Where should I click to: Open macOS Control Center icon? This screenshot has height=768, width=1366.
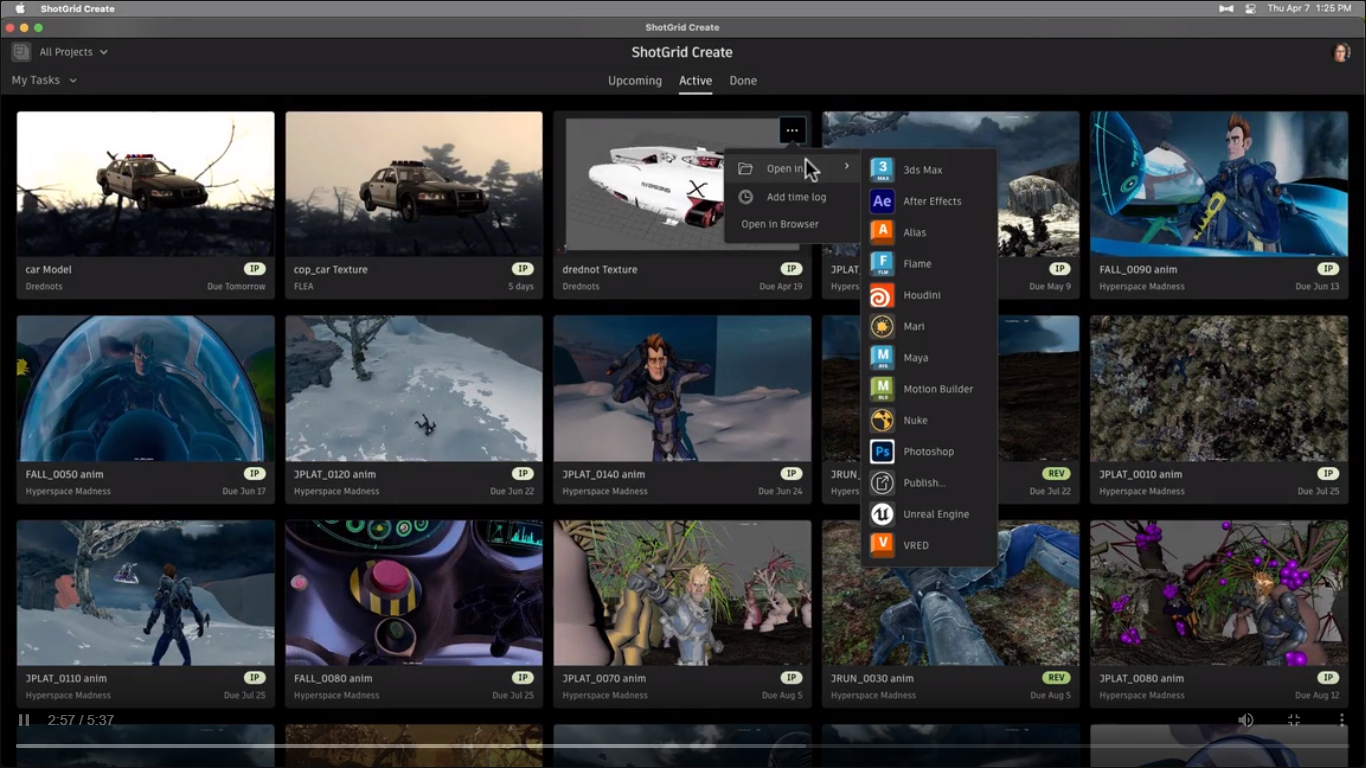tap(1250, 8)
